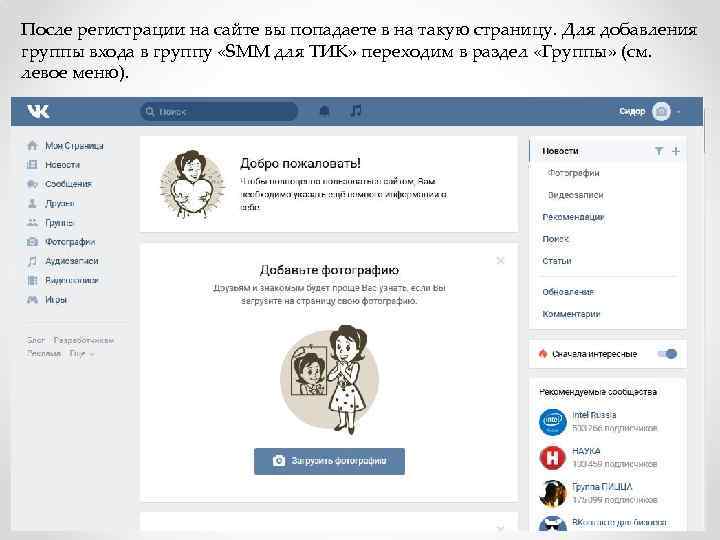The height and width of the screenshot is (540, 720).
Task: Select Видеозаписи filter in the right panel
Action: (x=575, y=195)
